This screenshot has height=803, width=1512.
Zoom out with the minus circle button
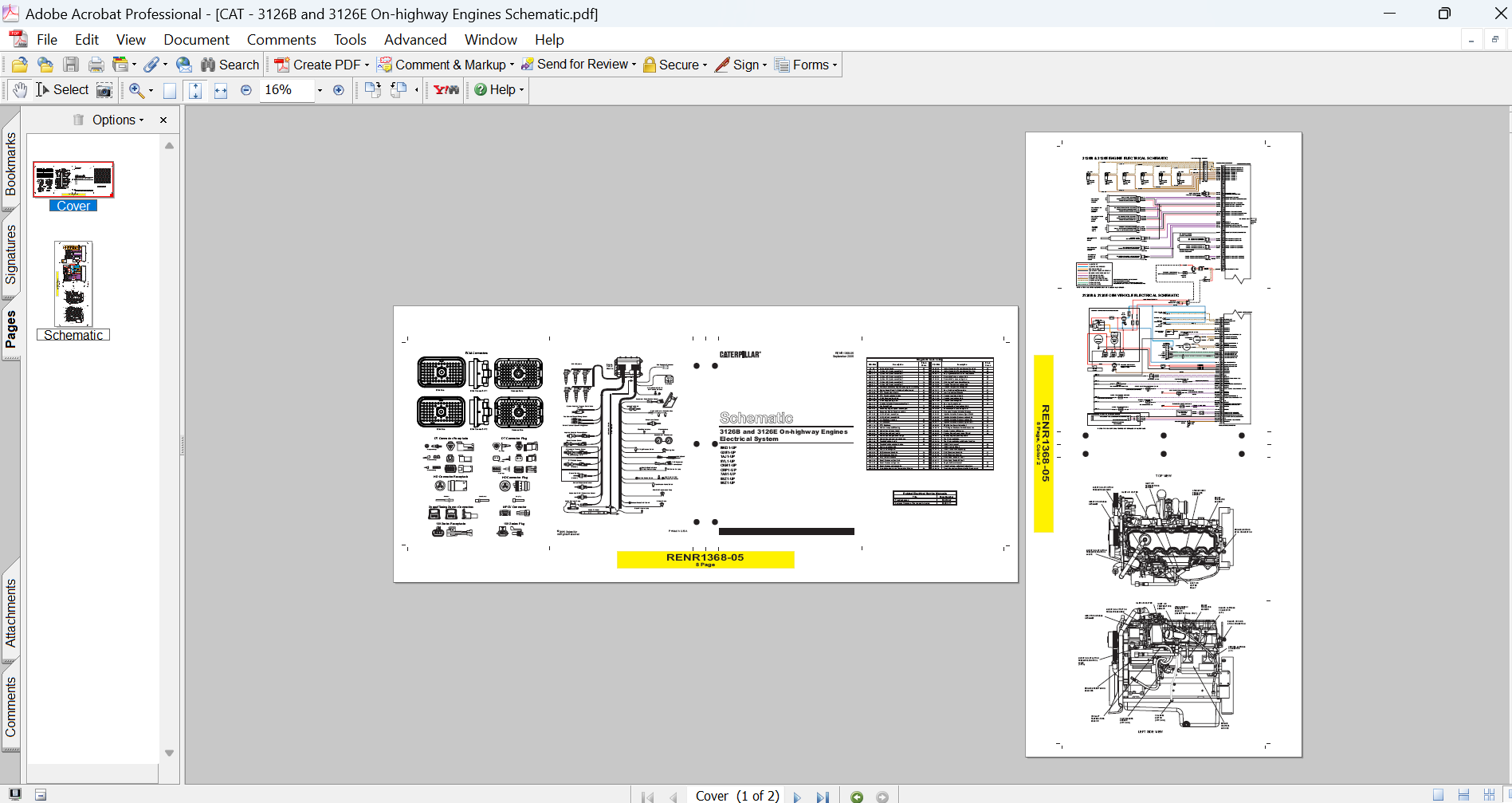[x=246, y=90]
